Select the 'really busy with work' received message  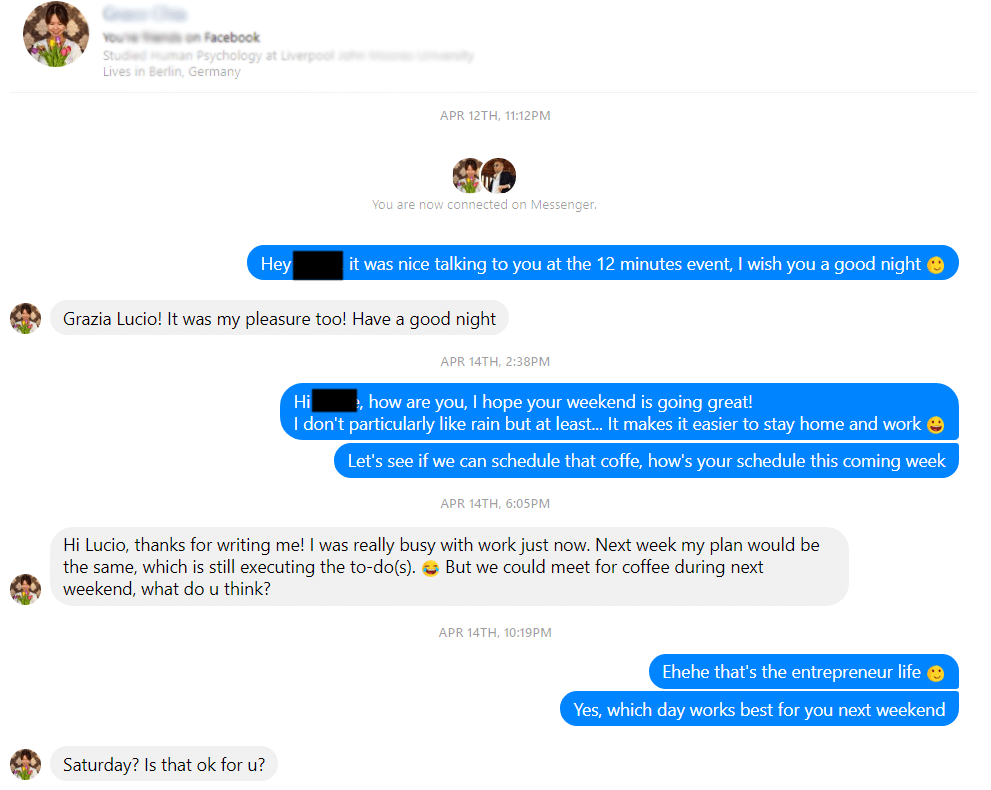449,567
